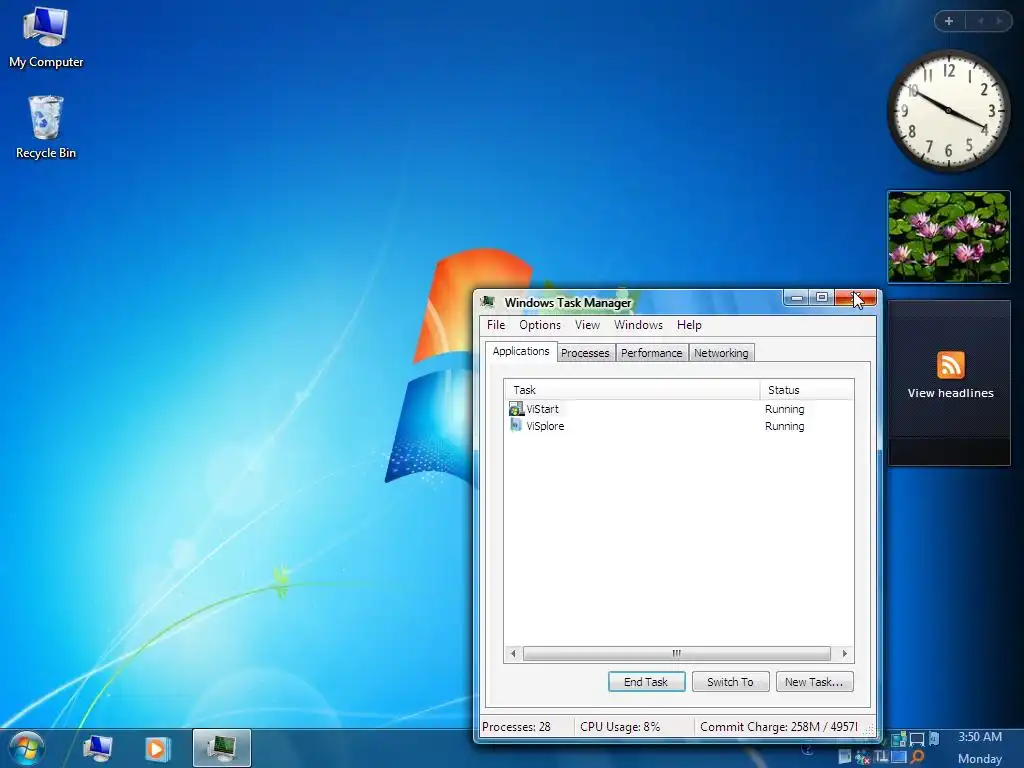The width and height of the screenshot is (1024, 768).
Task: Select the ViStart task row
Action: click(x=679, y=409)
